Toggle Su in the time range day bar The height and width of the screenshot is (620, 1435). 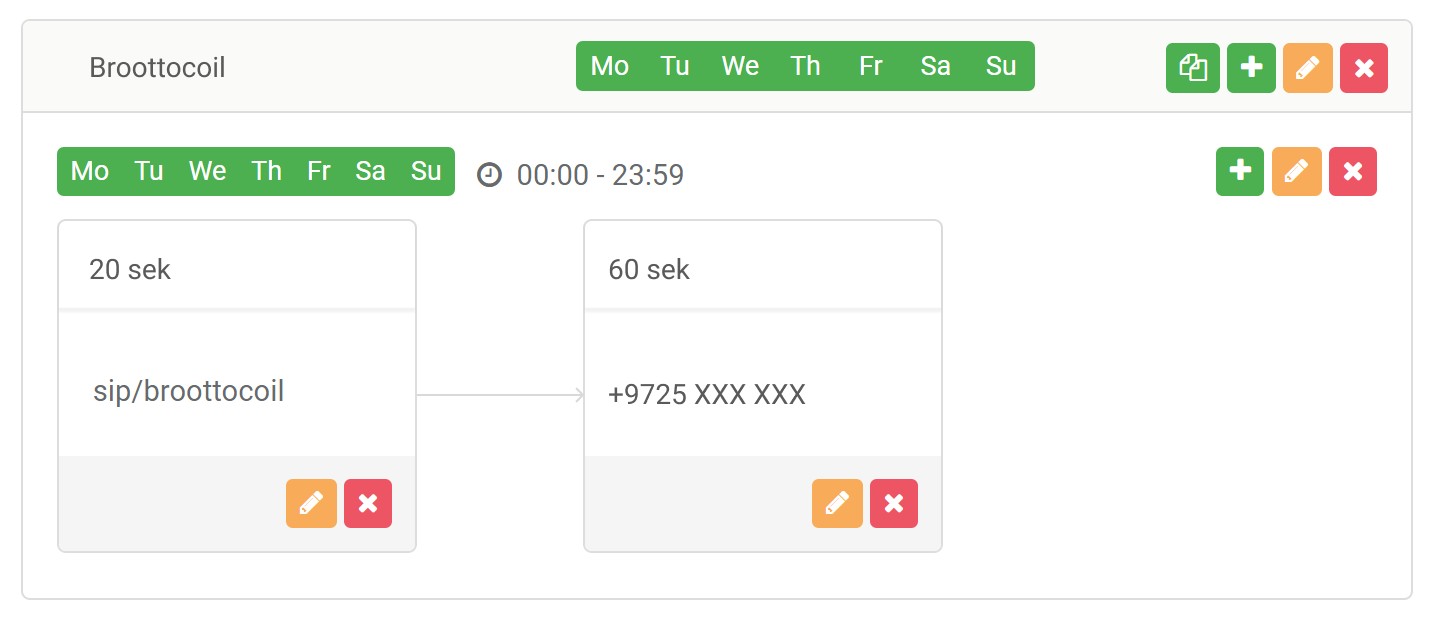(x=426, y=171)
